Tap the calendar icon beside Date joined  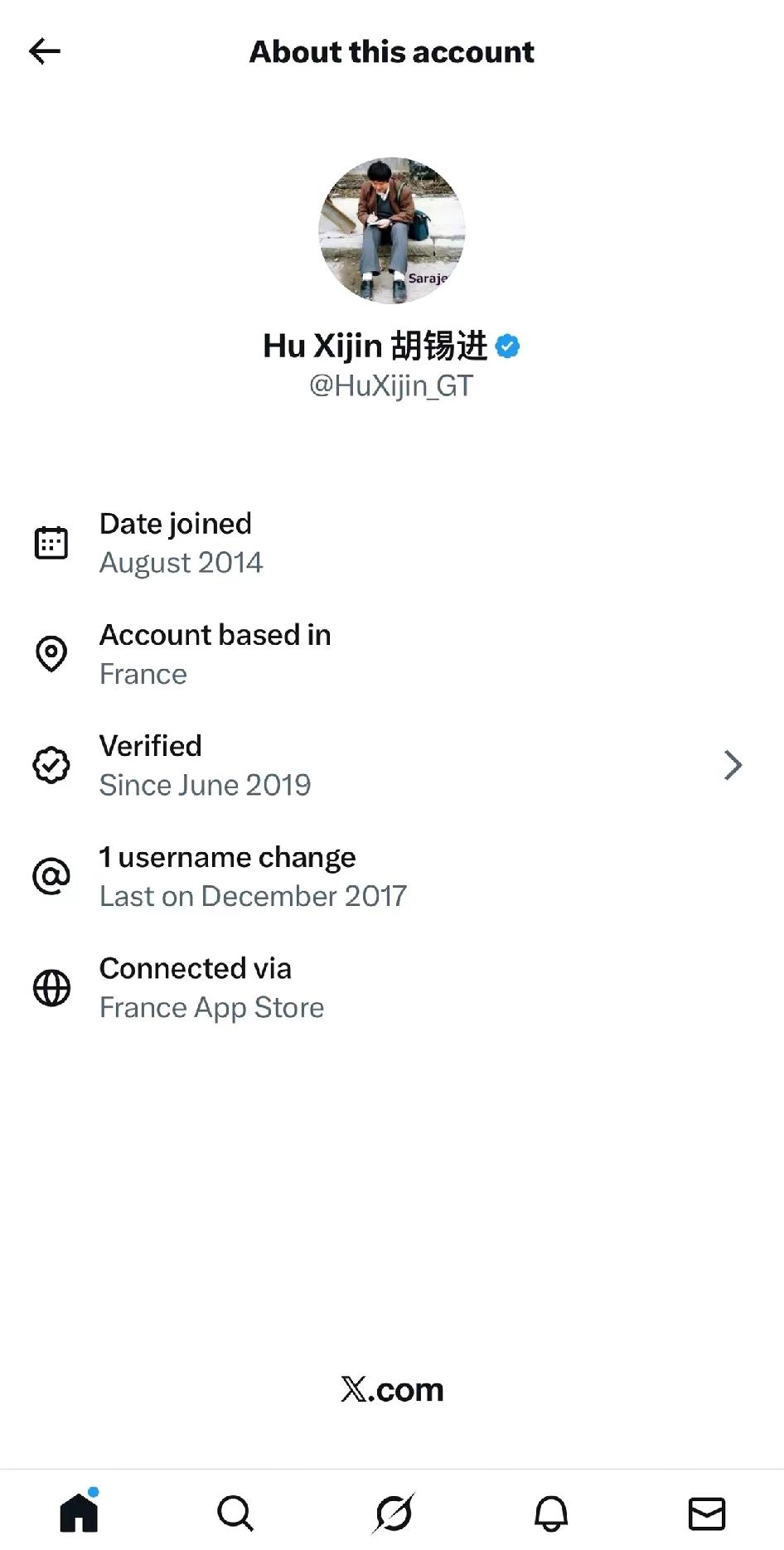(51, 543)
